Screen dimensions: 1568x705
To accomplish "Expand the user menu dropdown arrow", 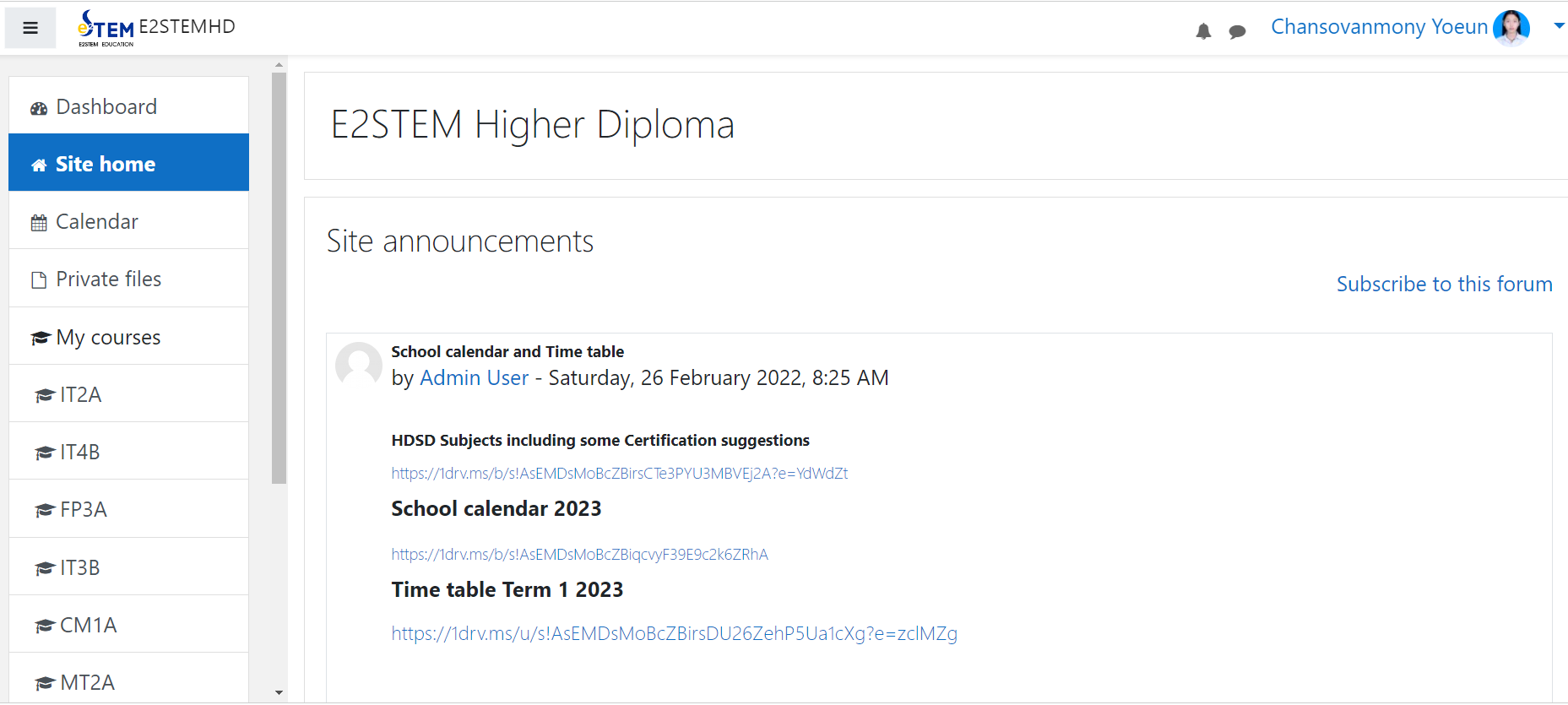I will 1559,26.
